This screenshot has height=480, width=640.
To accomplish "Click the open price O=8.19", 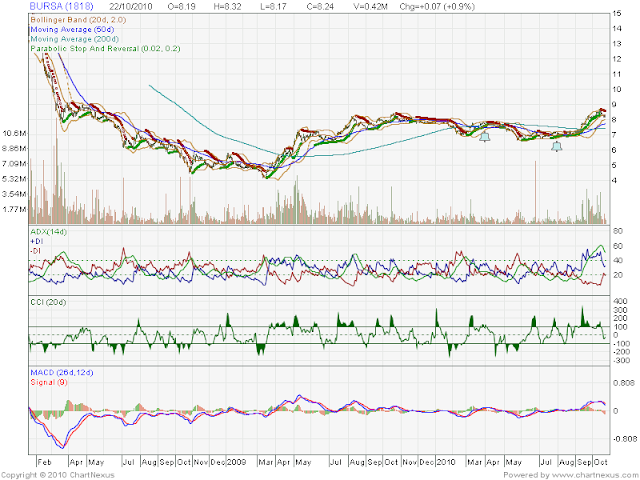I will click(182, 7).
